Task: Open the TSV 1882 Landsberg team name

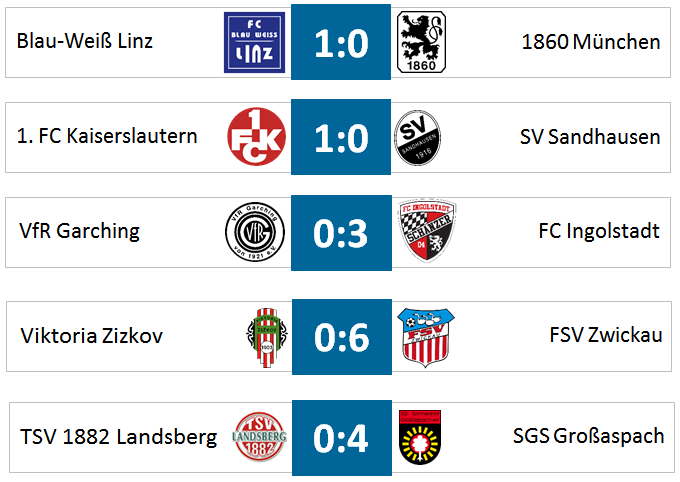Action: click(x=118, y=437)
